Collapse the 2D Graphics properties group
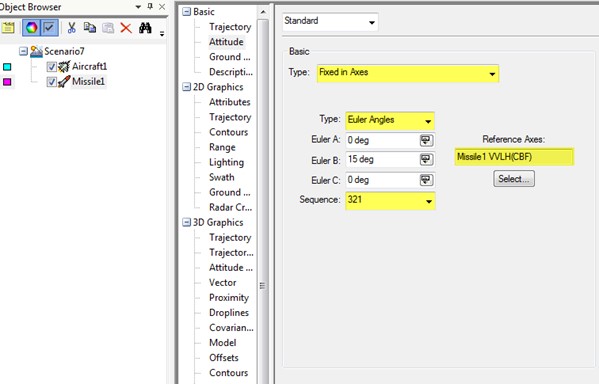The height and width of the screenshot is (384, 599). 186,87
